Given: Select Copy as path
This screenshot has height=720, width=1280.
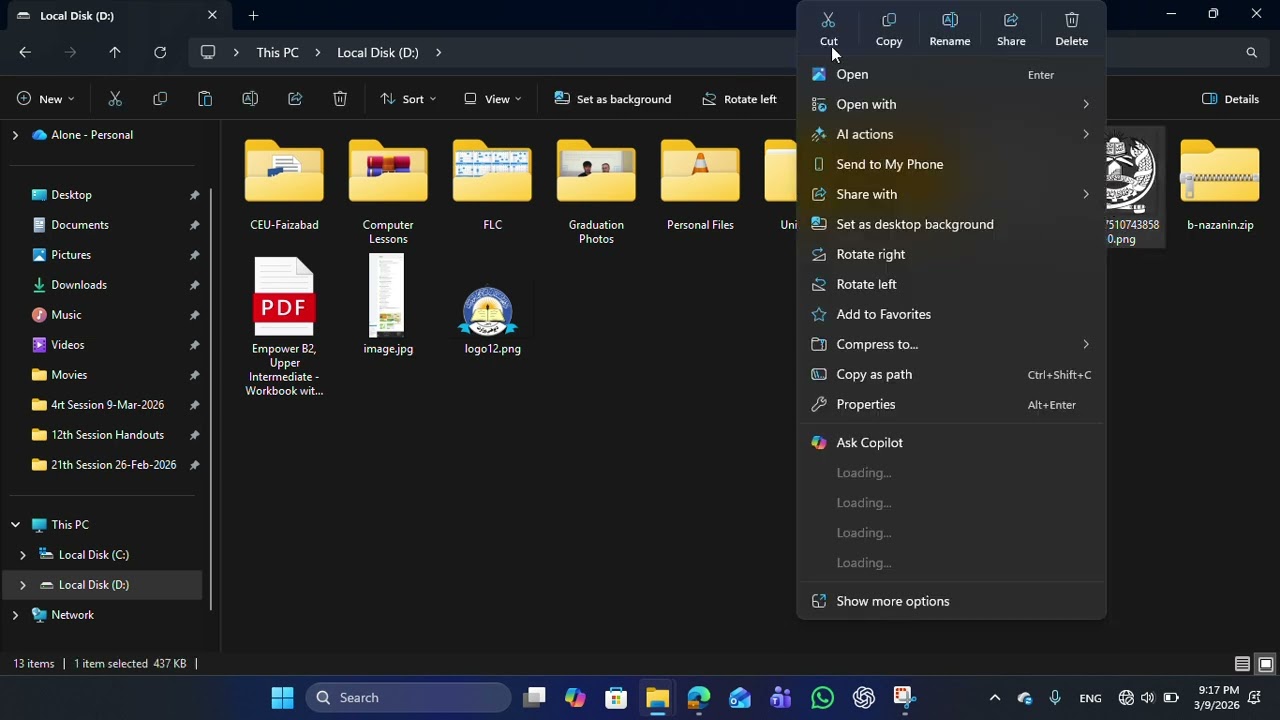Looking at the screenshot, I should (x=951, y=374).
